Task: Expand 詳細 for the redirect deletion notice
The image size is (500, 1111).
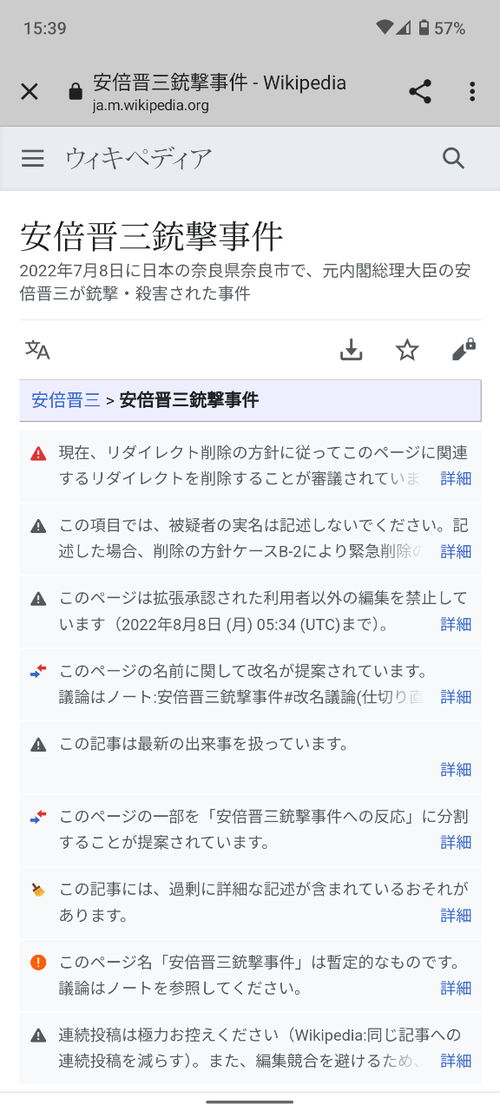Action: [x=455, y=478]
